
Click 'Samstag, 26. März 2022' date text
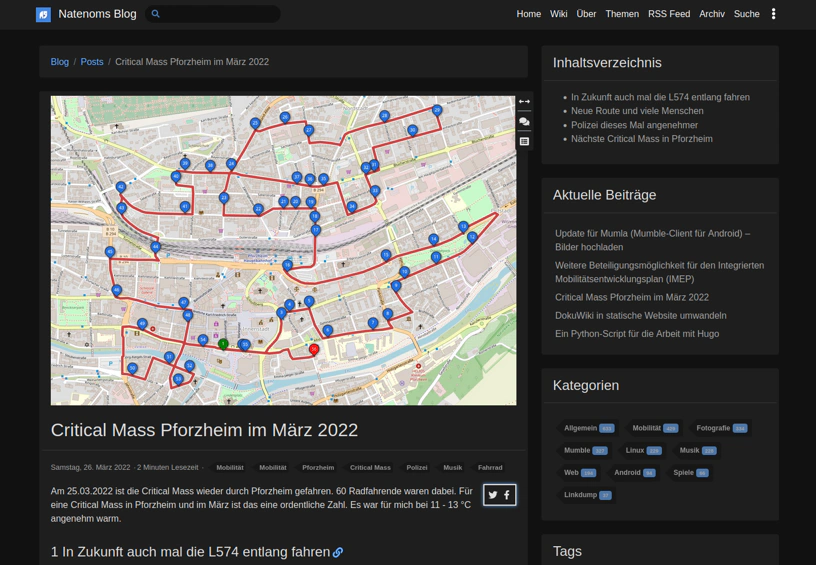coord(91,468)
